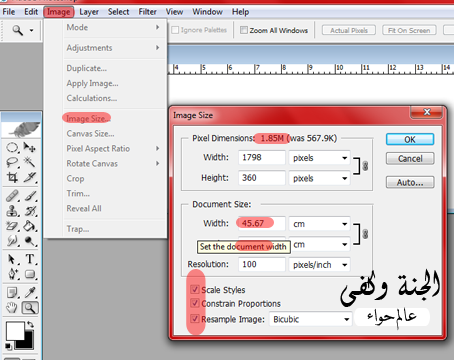Select the Type tool
This screenshot has width=454, height=360.
pyautogui.click(x=30, y=259)
